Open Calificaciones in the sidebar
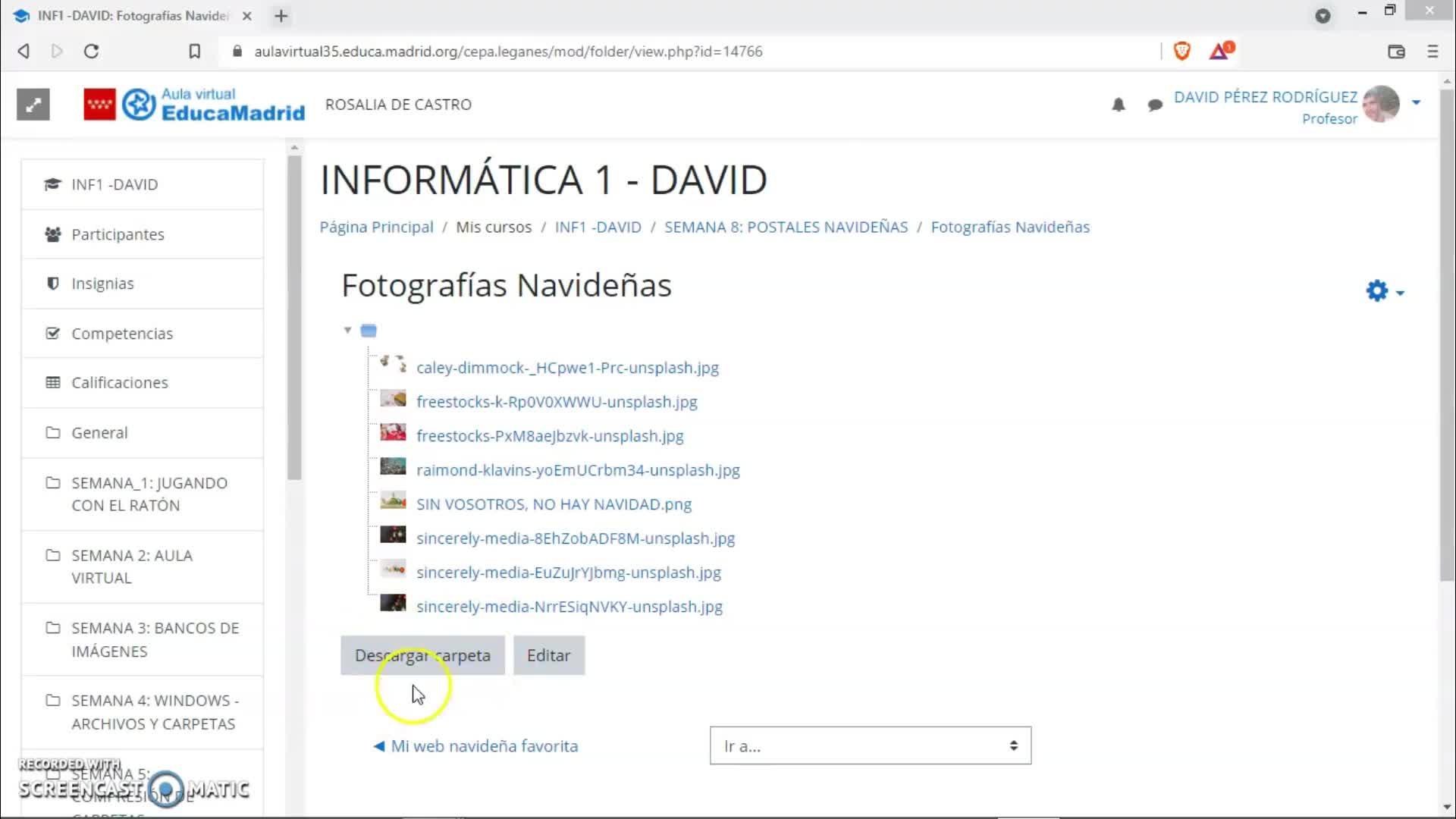Image resolution: width=1456 pixels, height=819 pixels. [120, 382]
